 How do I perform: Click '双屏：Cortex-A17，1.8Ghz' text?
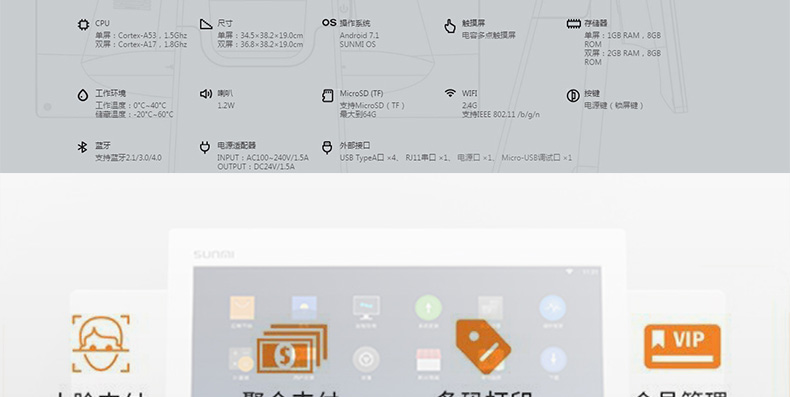point(141,44)
